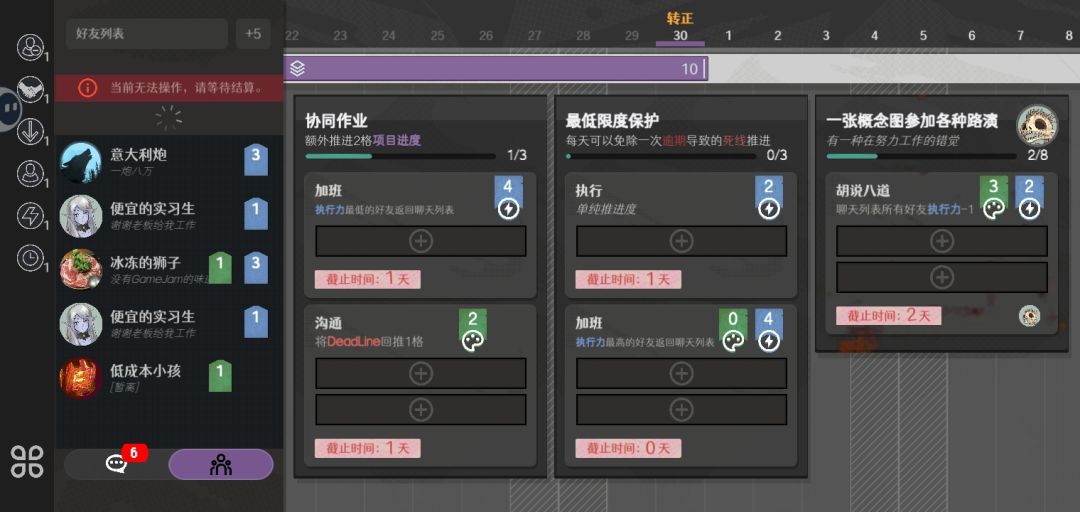
Task: Click the download arrow icon in left sidebar
Action: point(30,132)
